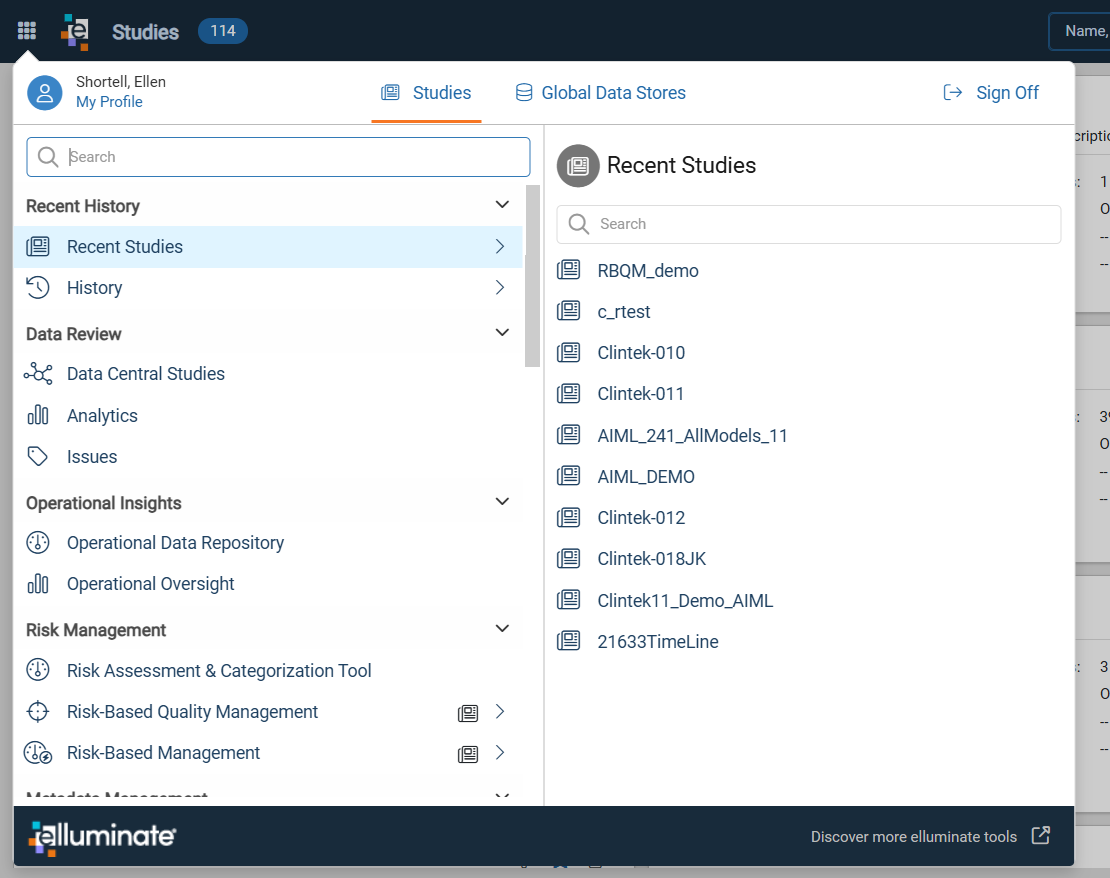1110x878 pixels.
Task: Collapse the Data Review section
Action: [502, 332]
